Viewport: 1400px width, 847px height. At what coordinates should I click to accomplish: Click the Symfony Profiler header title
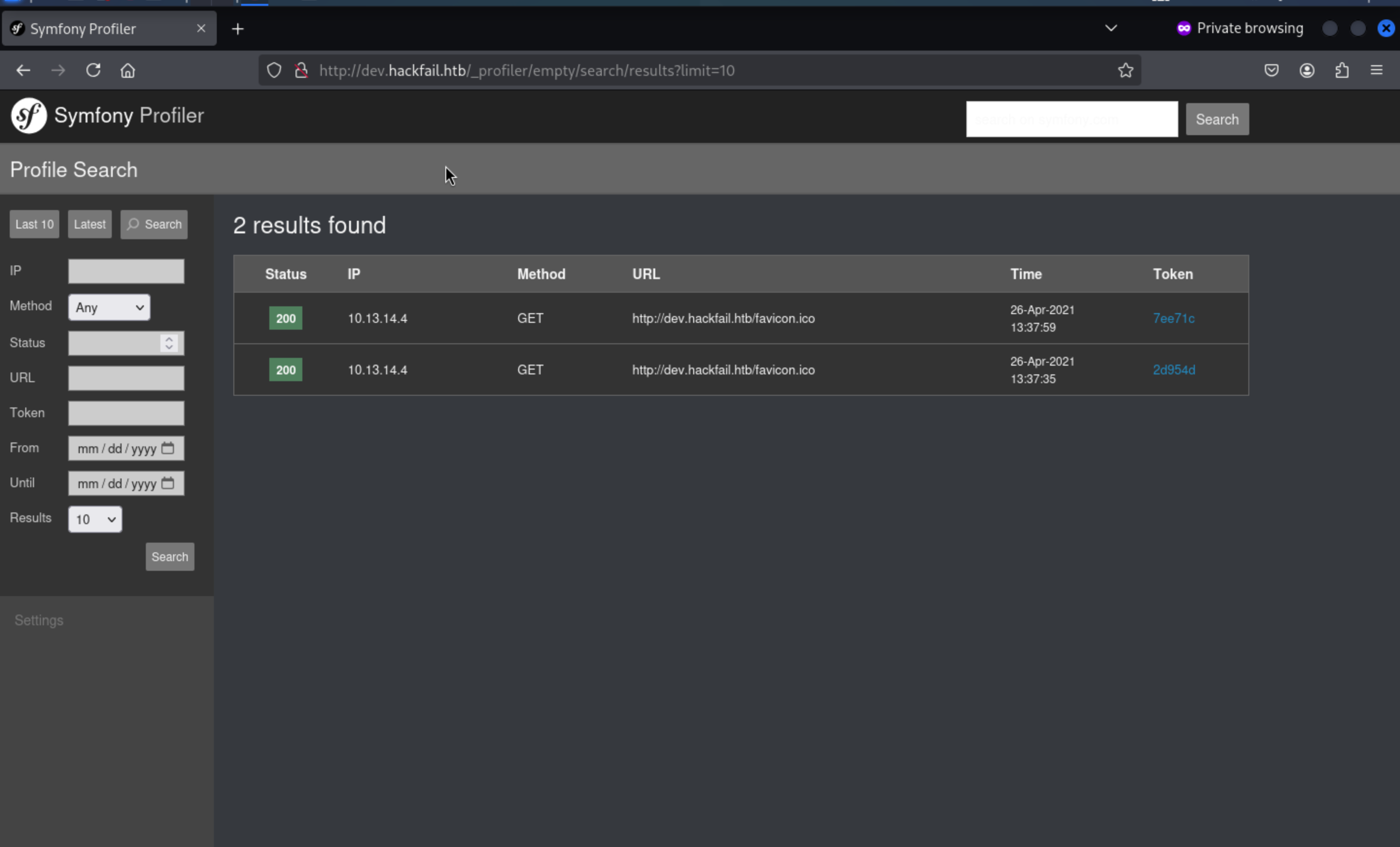coord(129,115)
